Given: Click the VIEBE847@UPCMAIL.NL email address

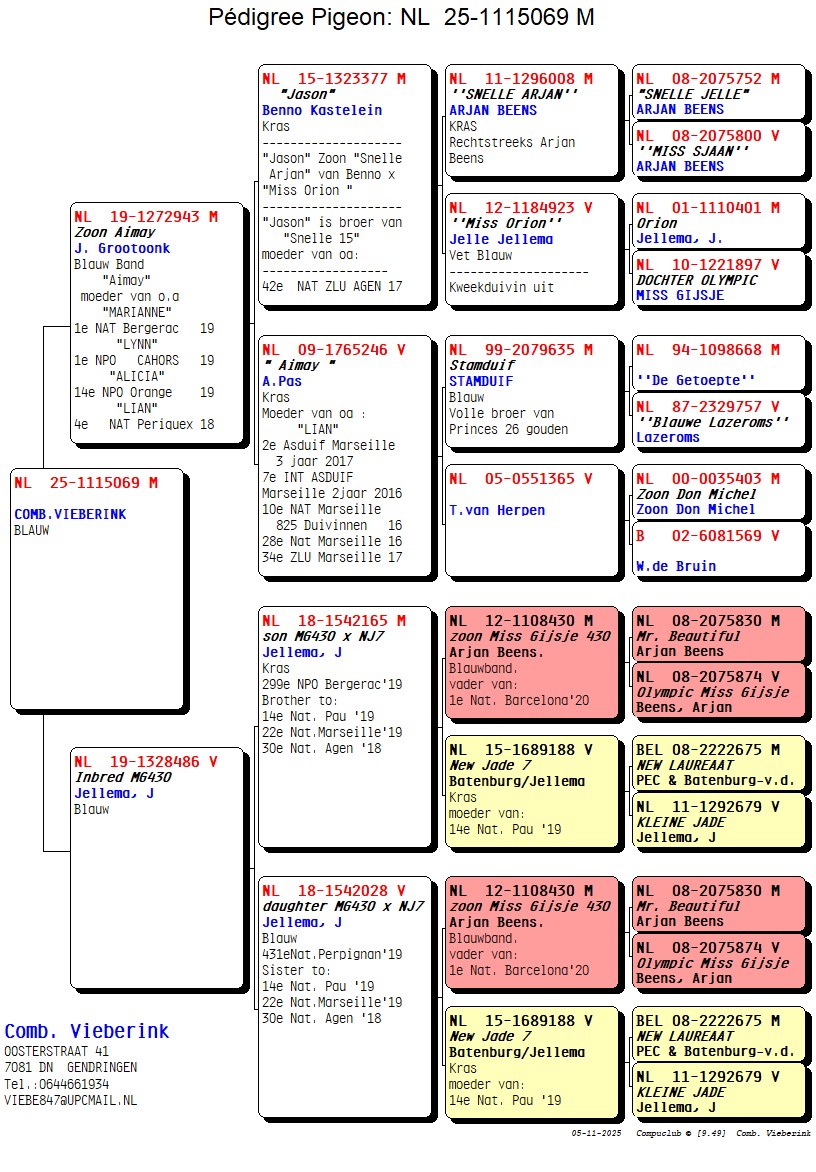Looking at the screenshot, I should coord(71,1100).
